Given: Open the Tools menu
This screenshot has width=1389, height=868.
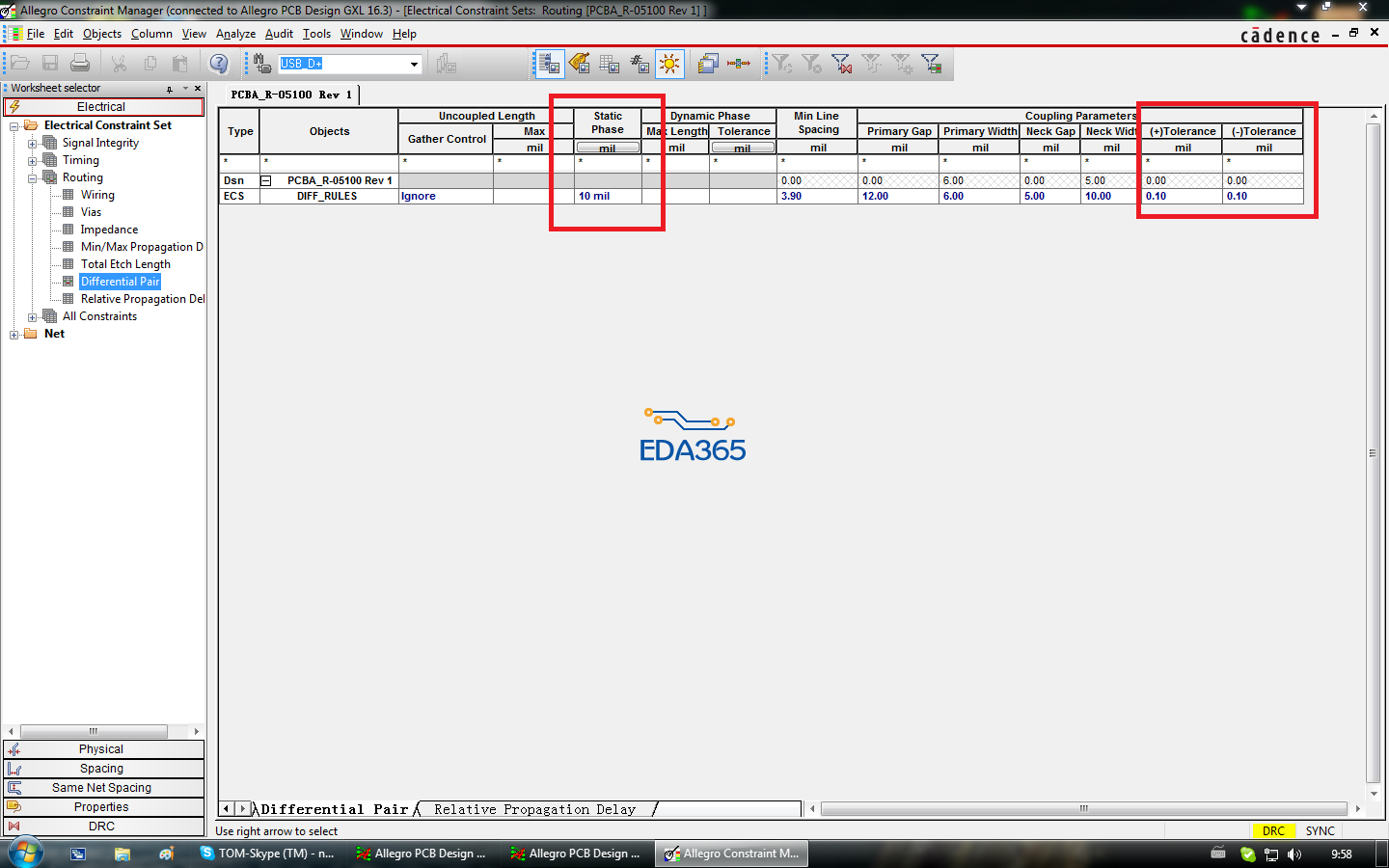Looking at the screenshot, I should pos(316,34).
